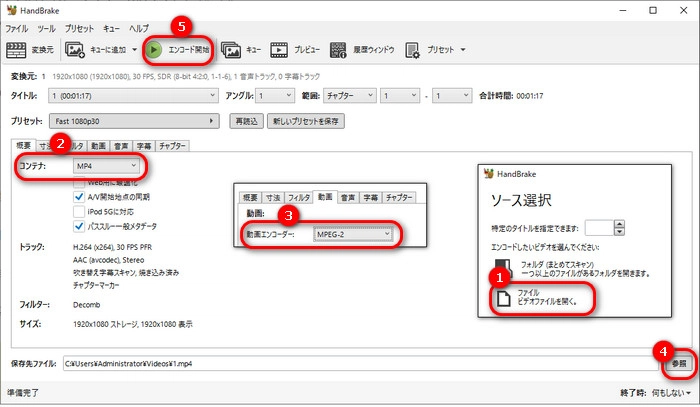Click the HandBrake icon in ソース選択 dialog
This screenshot has height=407, width=700.
tap(489, 174)
